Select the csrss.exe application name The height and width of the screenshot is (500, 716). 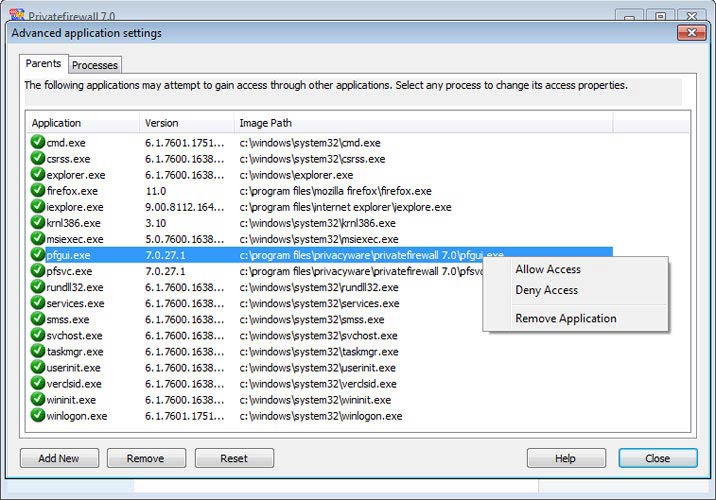68,159
